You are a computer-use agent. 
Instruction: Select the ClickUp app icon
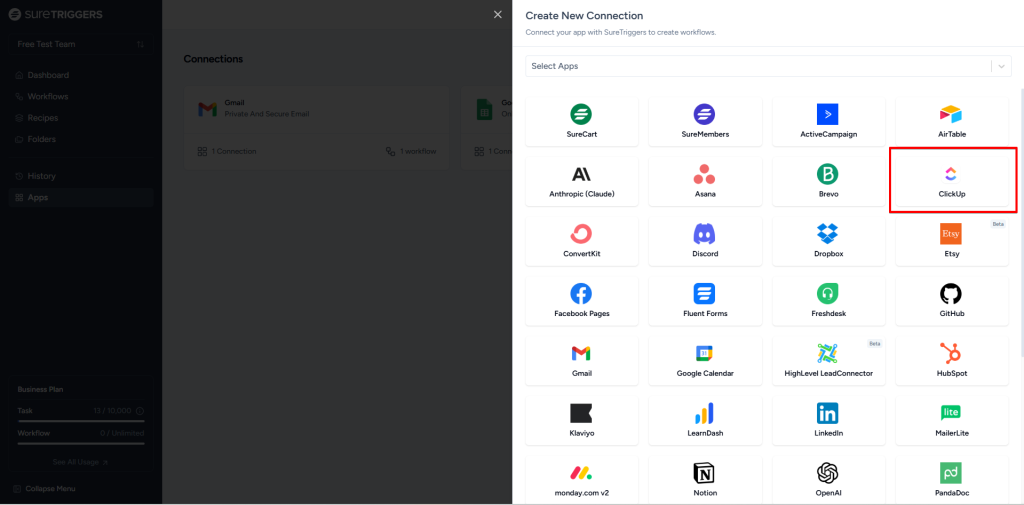point(950,174)
